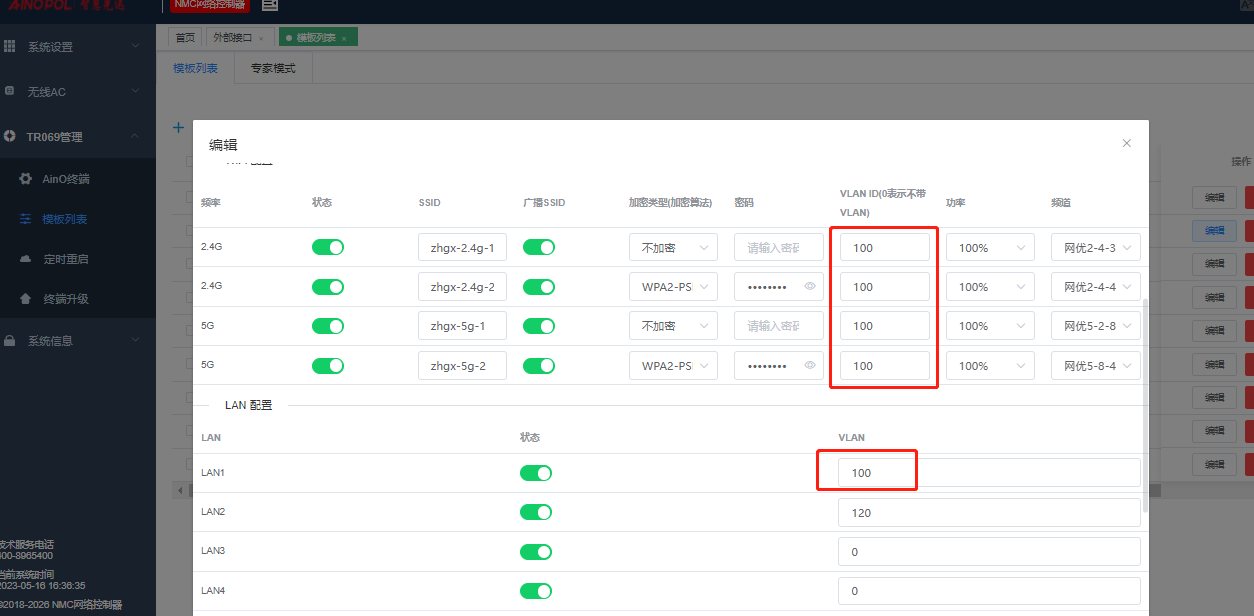Click the 系统信息 lock icon
Image resolution: width=1254 pixels, height=616 pixels.
(x=10, y=341)
